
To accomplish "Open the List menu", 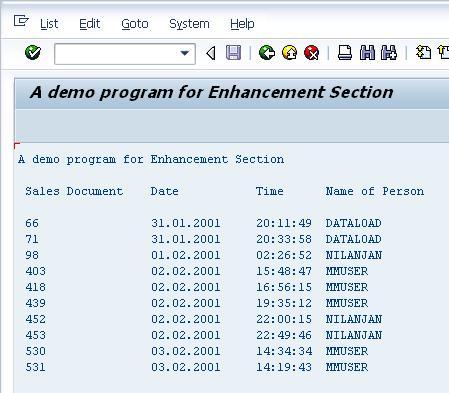I will pyautogui.click(x=49, y=24).
